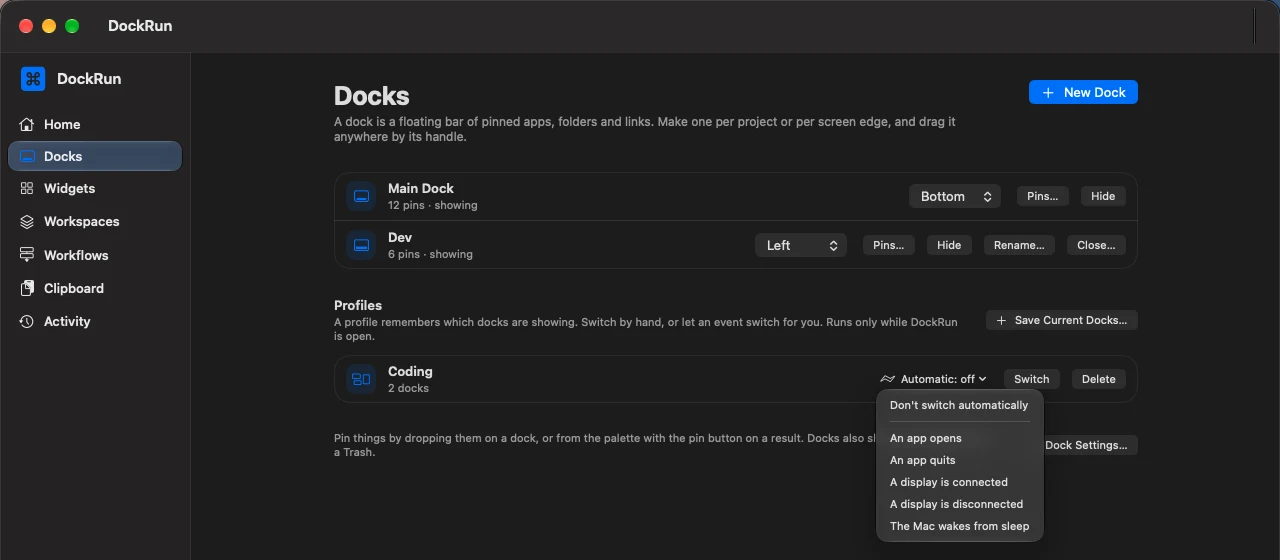Open Pins... for the Dev dock
The height and width of the screenshot is (560, 1280).
pos(889,245)
